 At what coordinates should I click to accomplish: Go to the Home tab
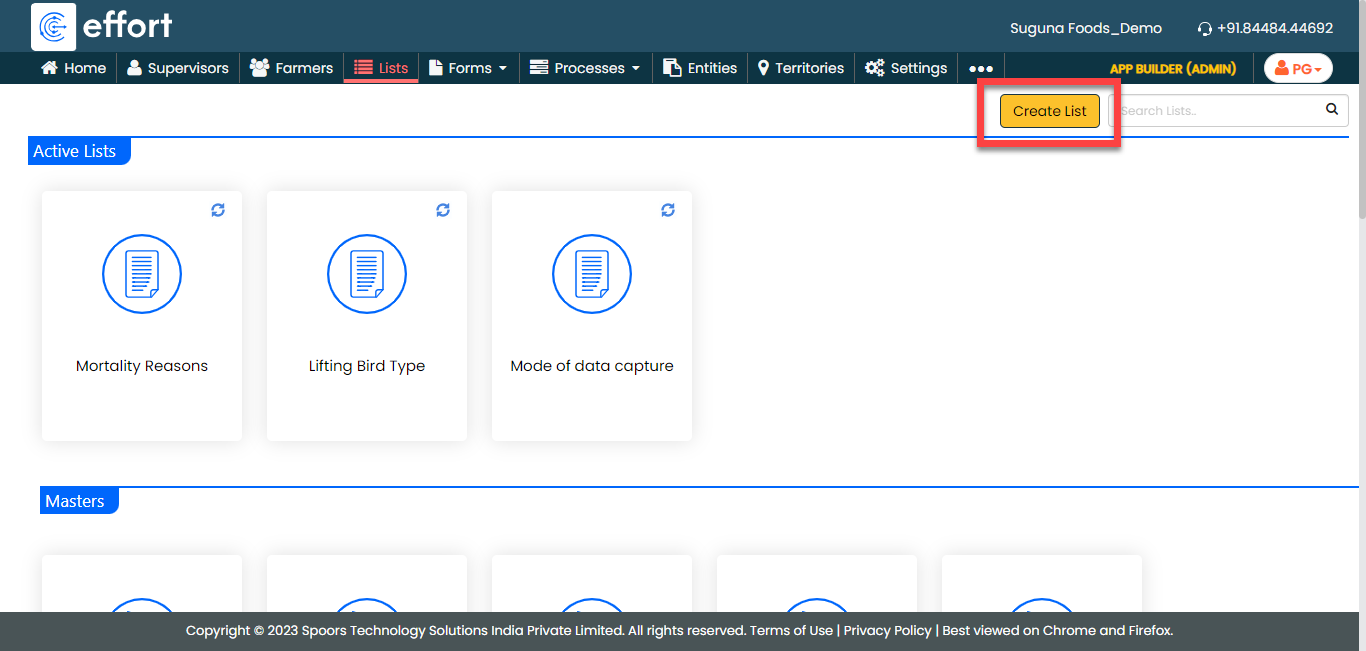[x=73, y=68]
